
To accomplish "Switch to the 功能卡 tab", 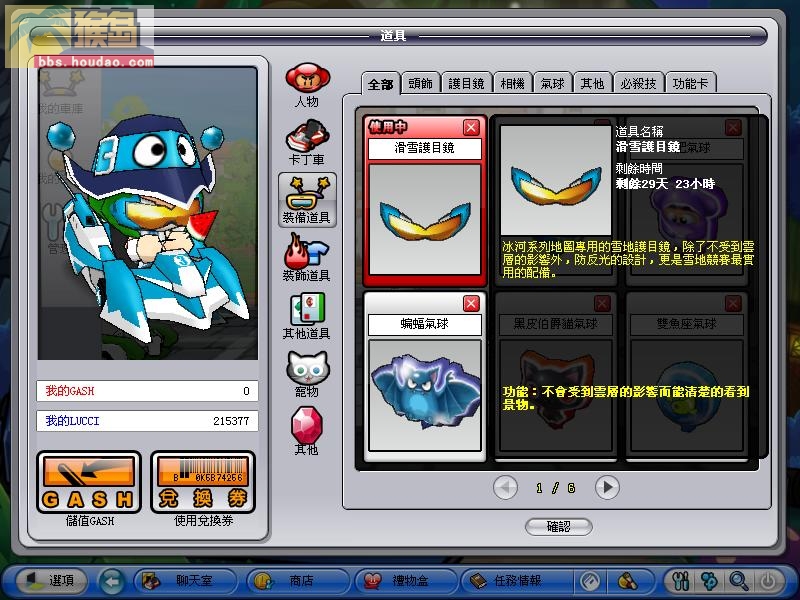I will (690, 83).
